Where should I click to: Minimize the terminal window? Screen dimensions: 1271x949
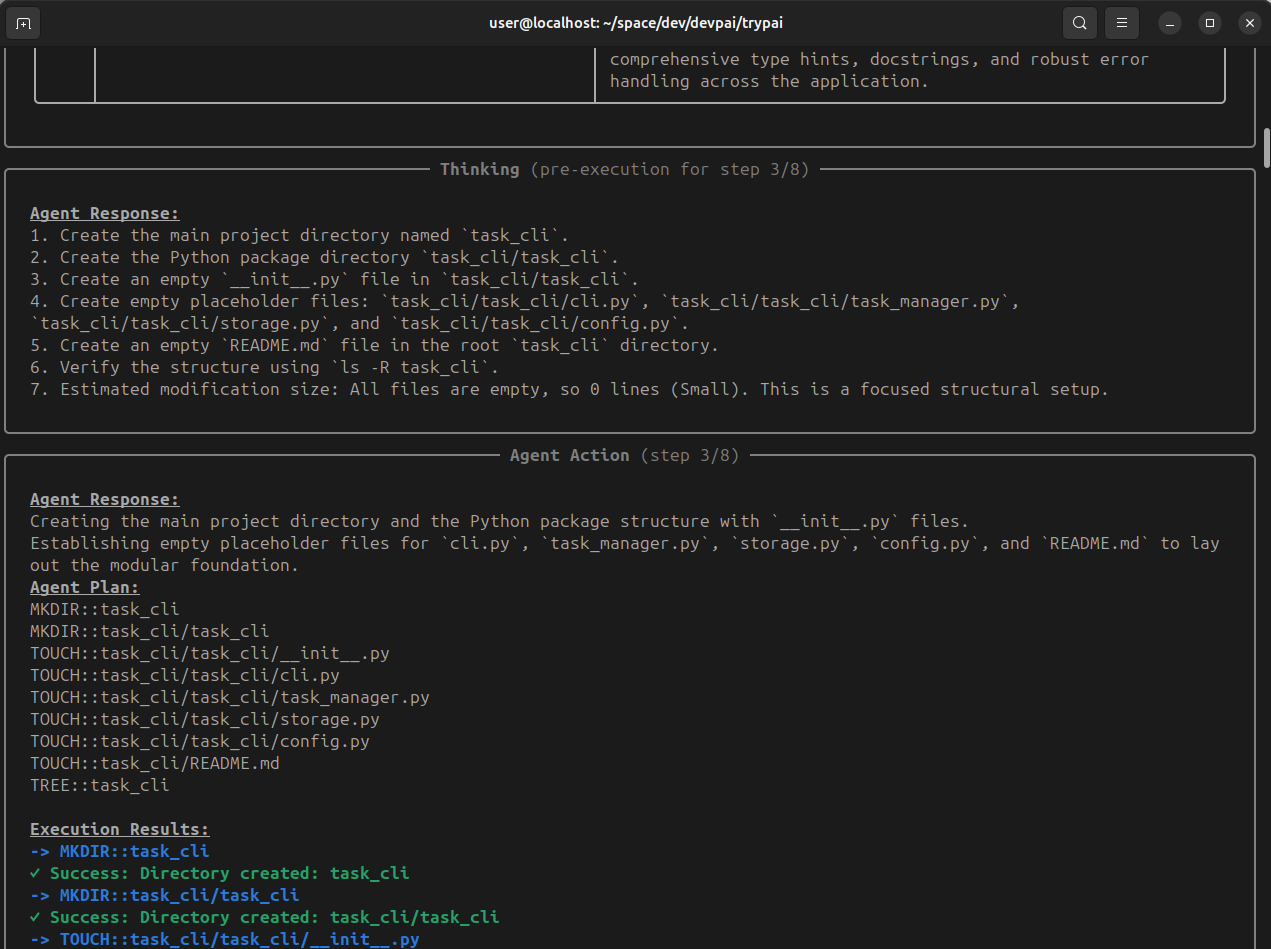coord(1170,23)
